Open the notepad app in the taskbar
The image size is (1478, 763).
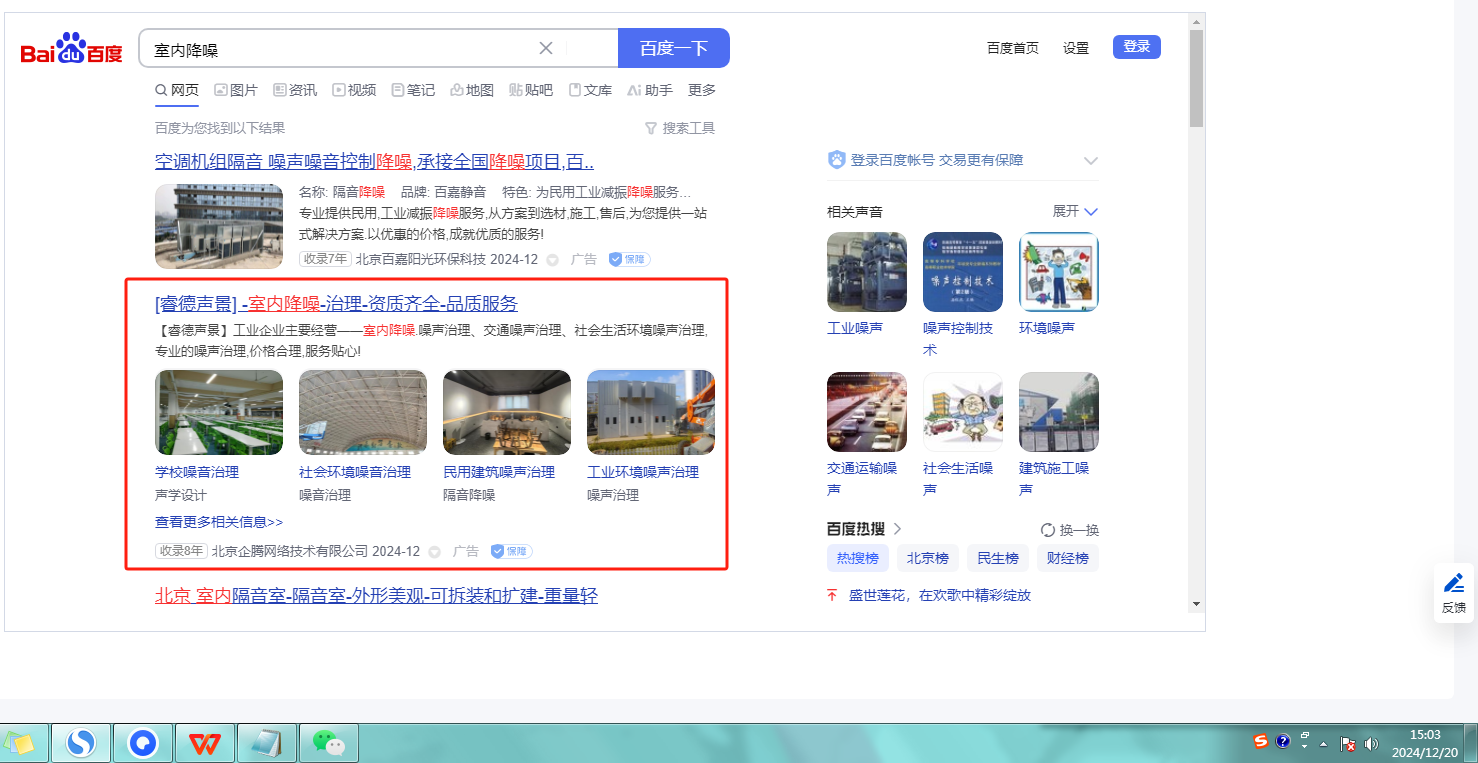pyautogui.click(x=265, y=743)
